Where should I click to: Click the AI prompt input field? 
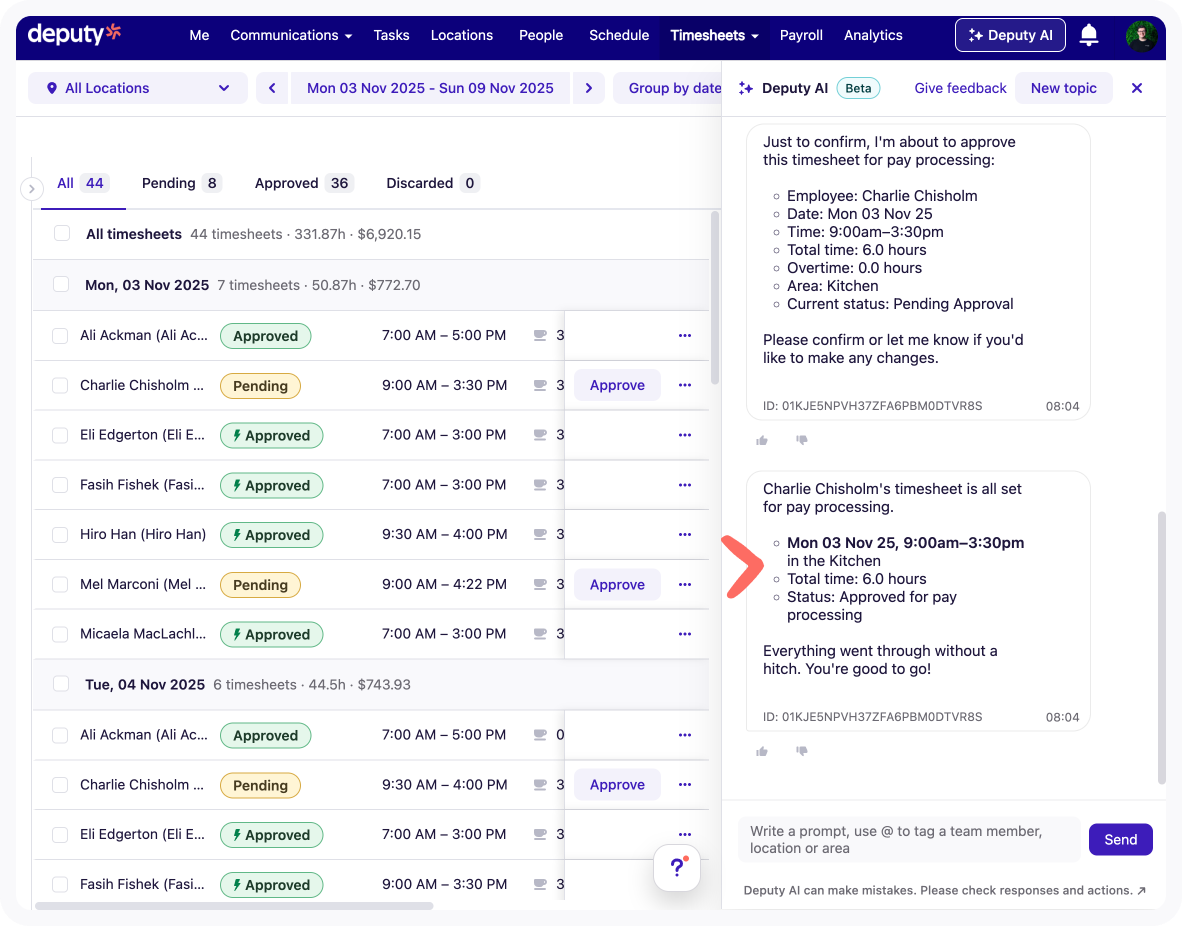[x=908, y=839]
